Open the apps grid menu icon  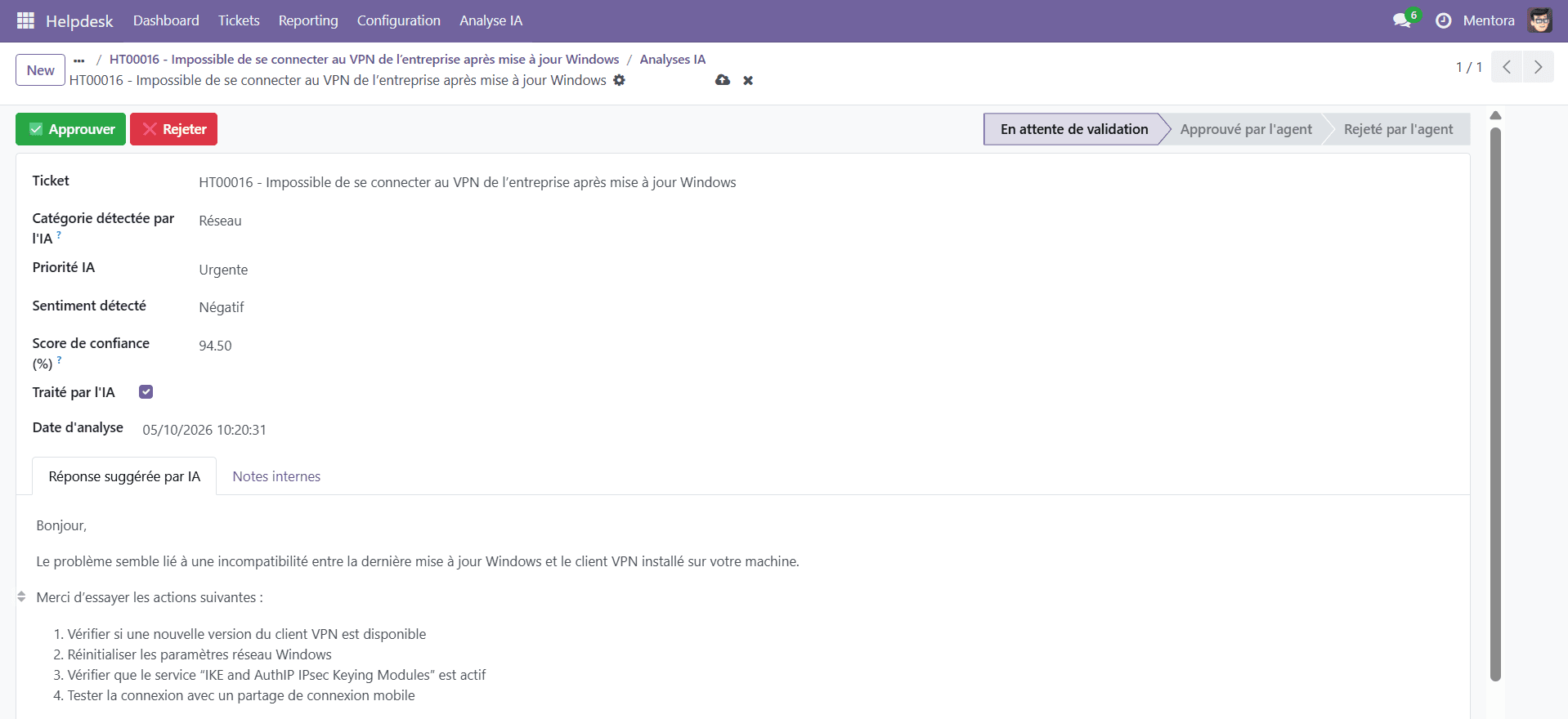tap(25, 20)
